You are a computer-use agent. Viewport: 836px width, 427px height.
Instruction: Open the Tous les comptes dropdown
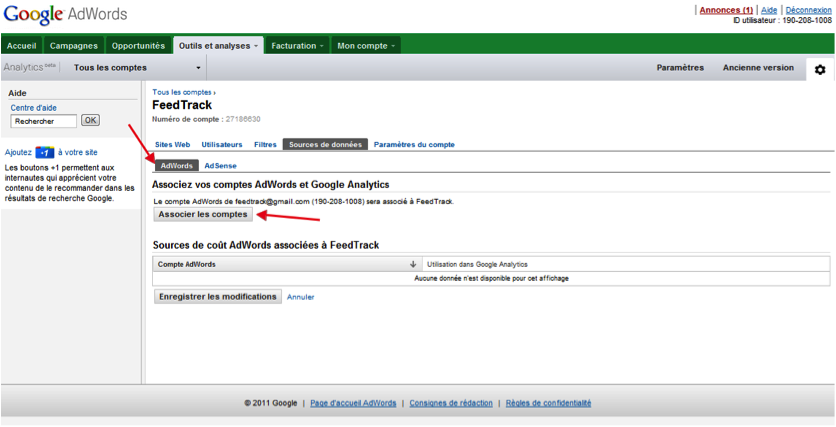click(x=137, y=68)
